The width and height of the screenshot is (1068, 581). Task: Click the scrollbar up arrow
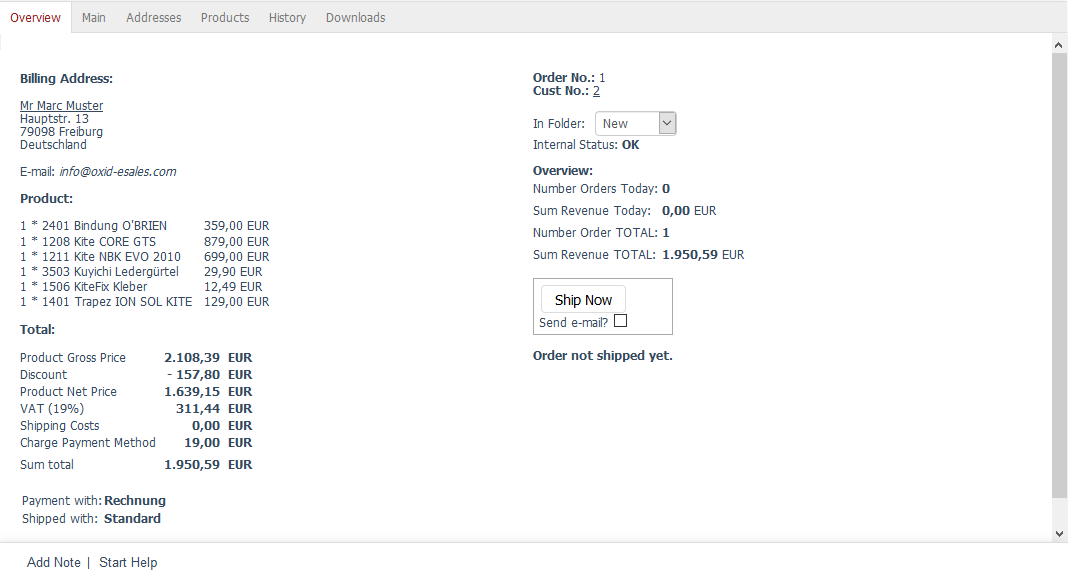(1058, 45)
